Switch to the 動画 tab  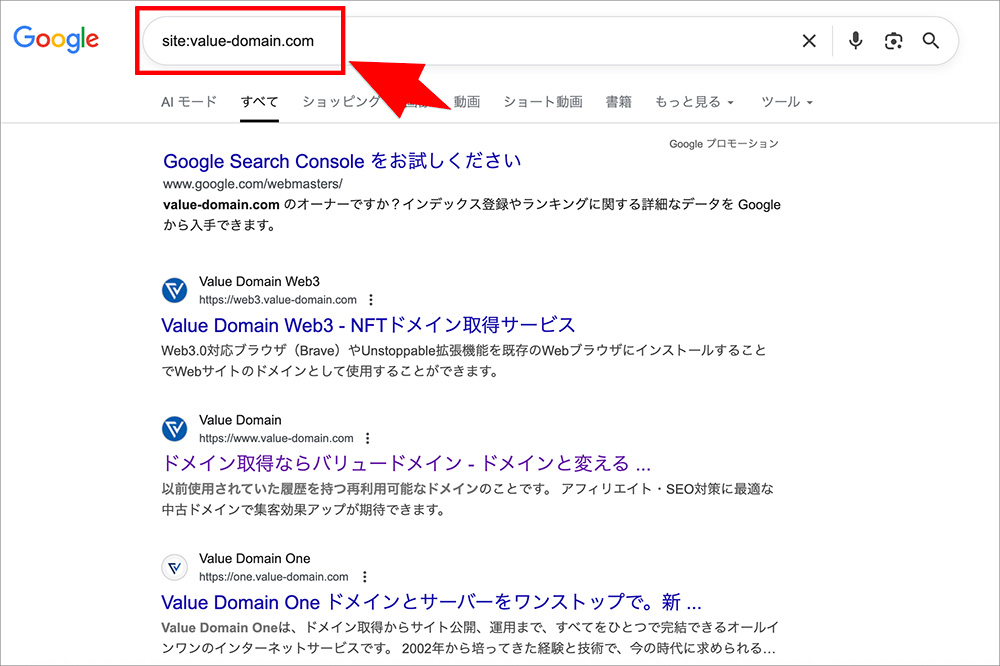click(466, 101)
